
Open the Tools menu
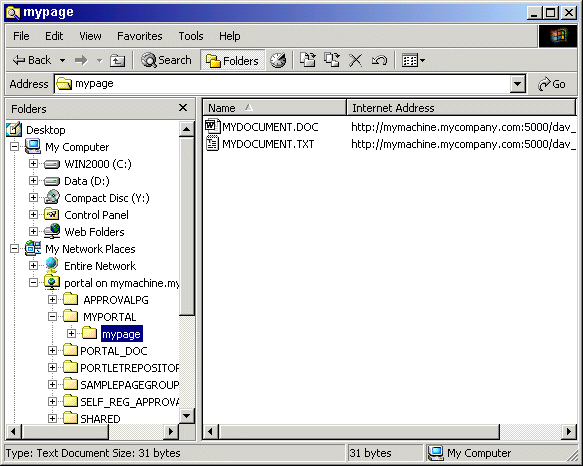tap(191, 36)
